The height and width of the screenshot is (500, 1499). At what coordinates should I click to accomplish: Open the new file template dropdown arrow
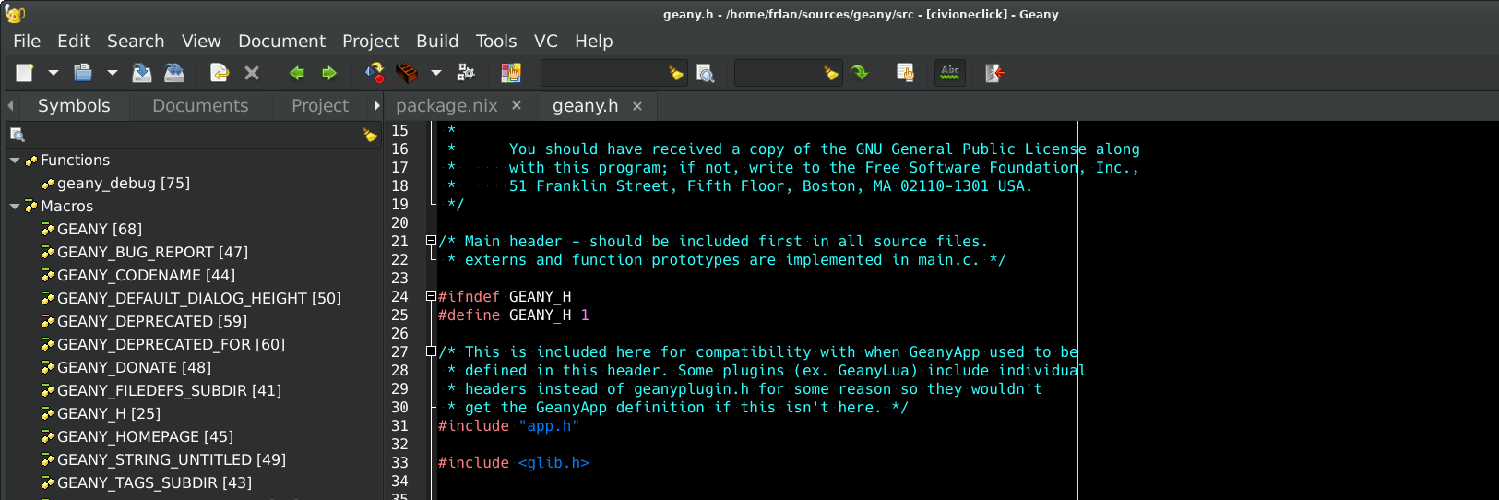[x=53, y=73]
